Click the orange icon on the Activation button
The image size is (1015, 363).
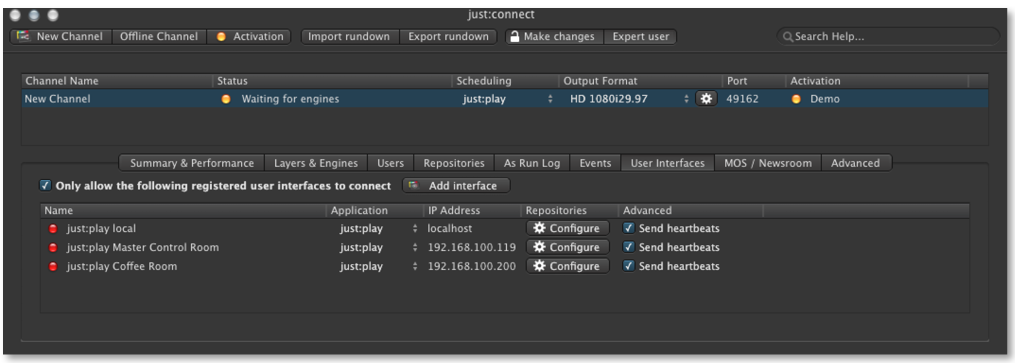click(221, 37)
